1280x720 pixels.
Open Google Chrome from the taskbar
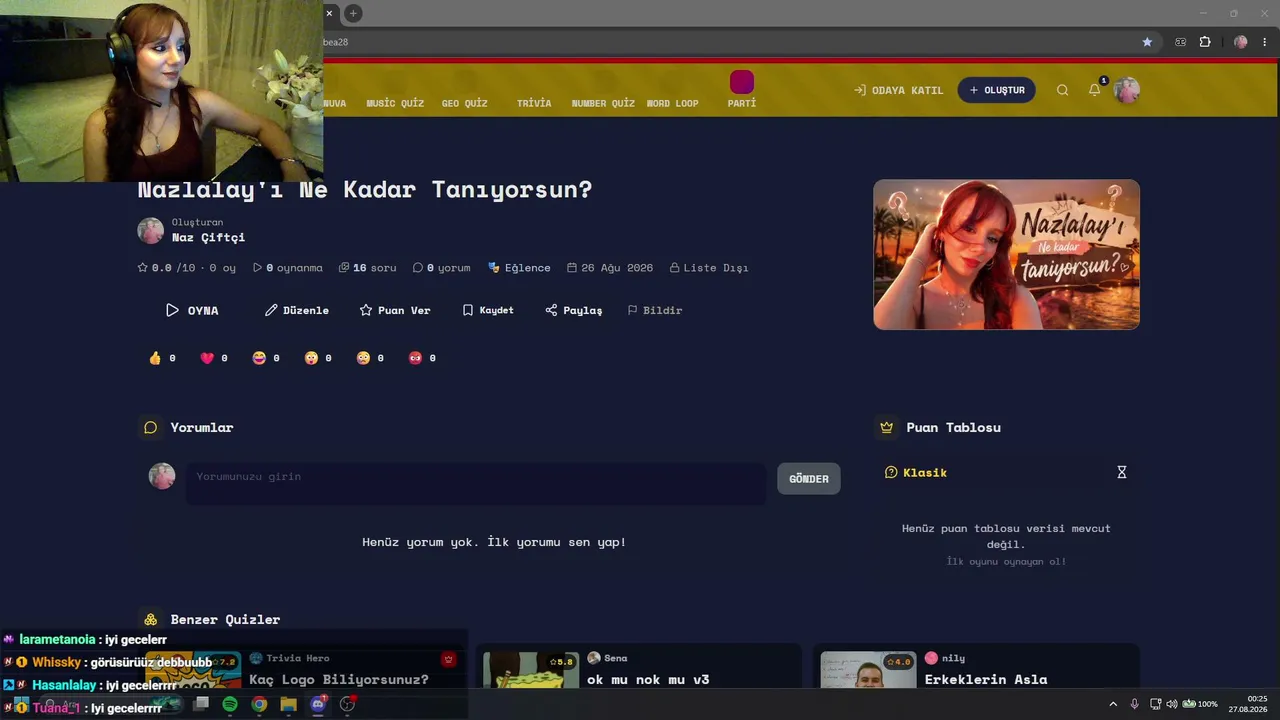pyautogui.click(x=259, y=704)
